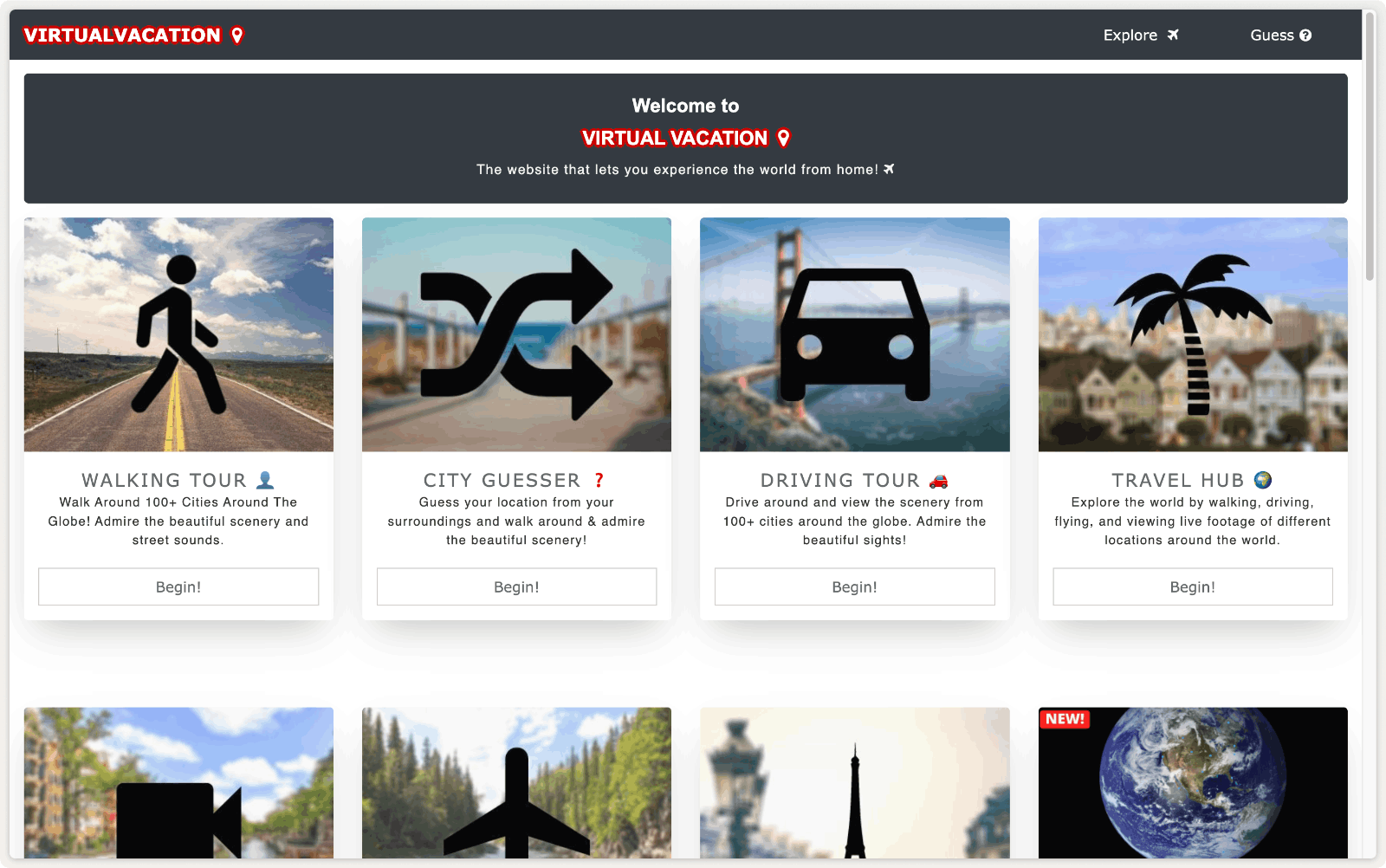Click the walking pedestrian icon image
Viewport: 1386px width, 868px height.
point(178,334)
